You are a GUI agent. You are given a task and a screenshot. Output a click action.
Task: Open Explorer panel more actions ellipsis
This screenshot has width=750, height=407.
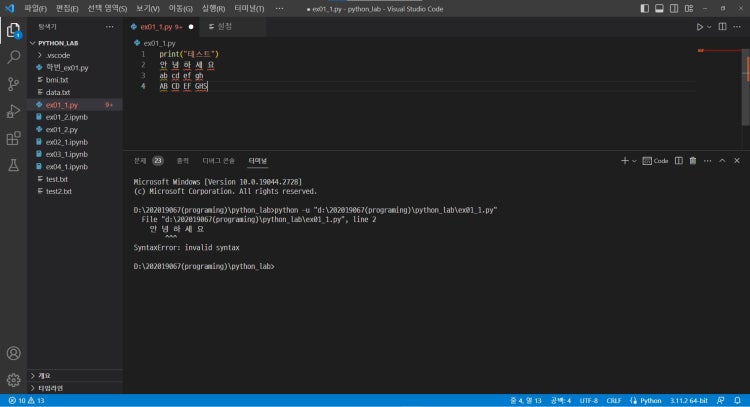(110, 27)
